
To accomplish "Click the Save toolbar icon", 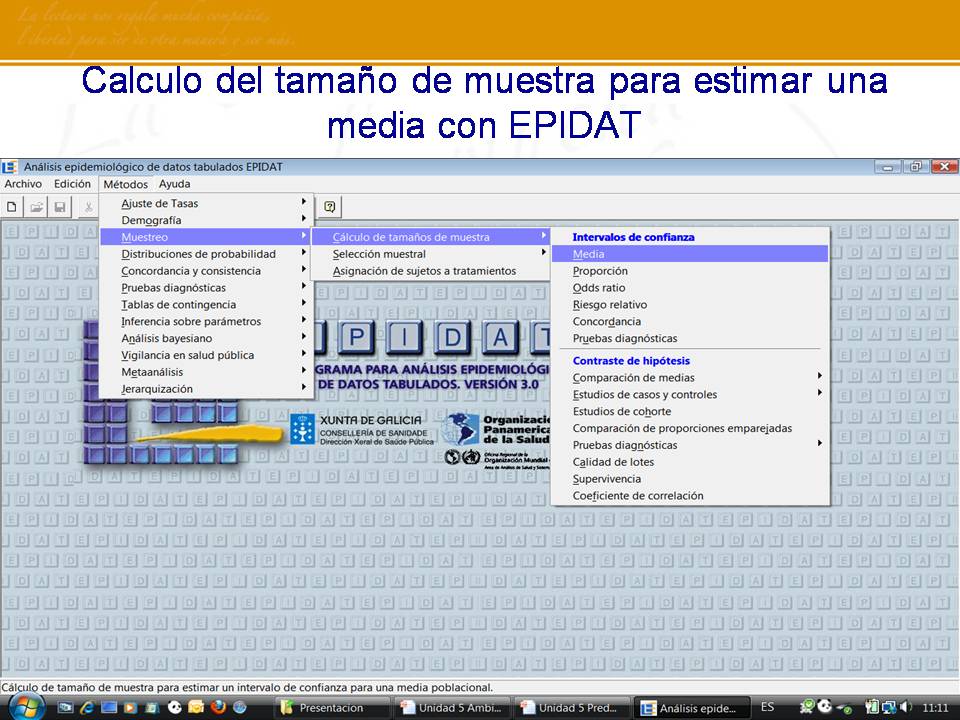I will [62, 207].
